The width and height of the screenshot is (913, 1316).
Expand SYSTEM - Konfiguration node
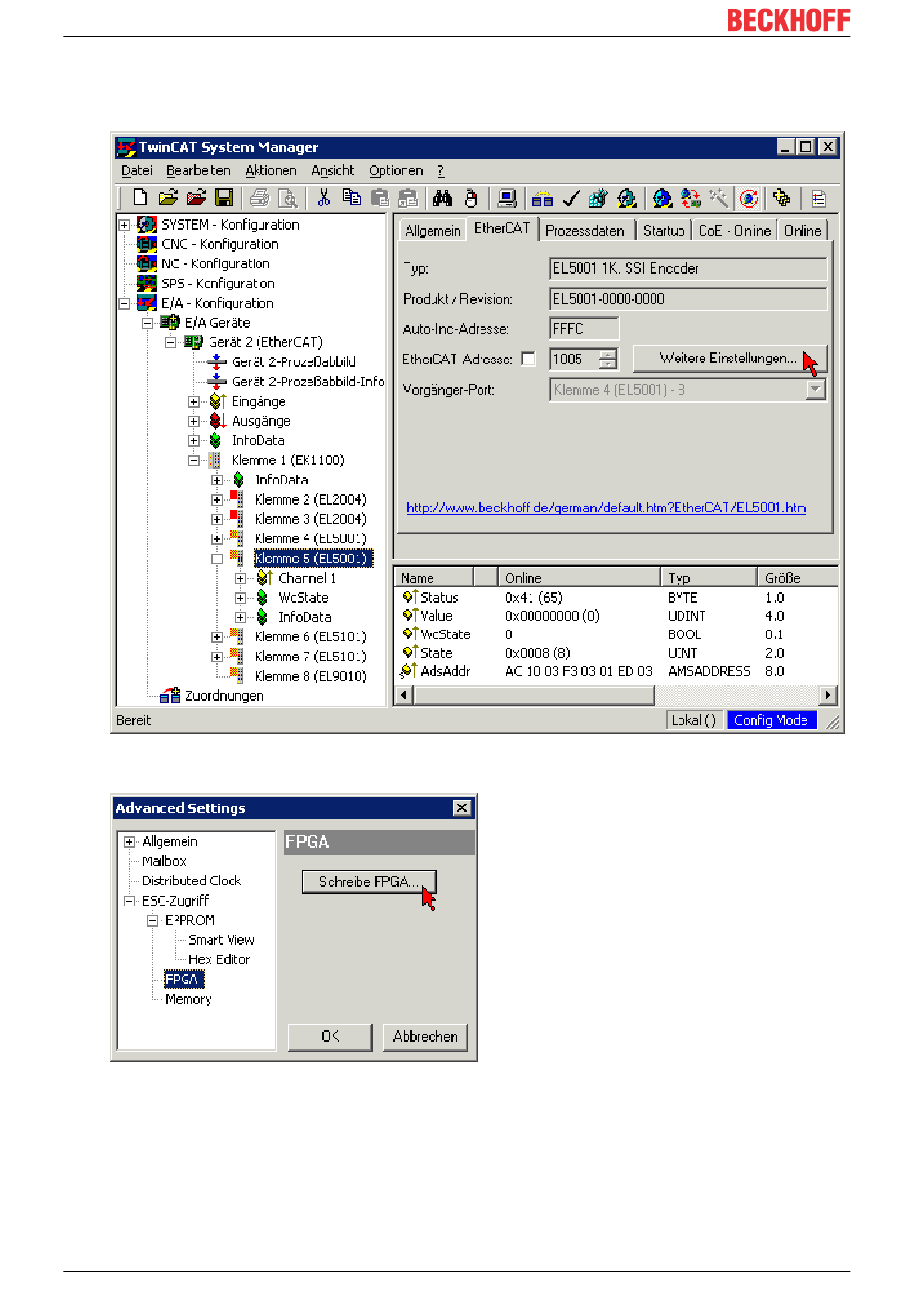124,225
